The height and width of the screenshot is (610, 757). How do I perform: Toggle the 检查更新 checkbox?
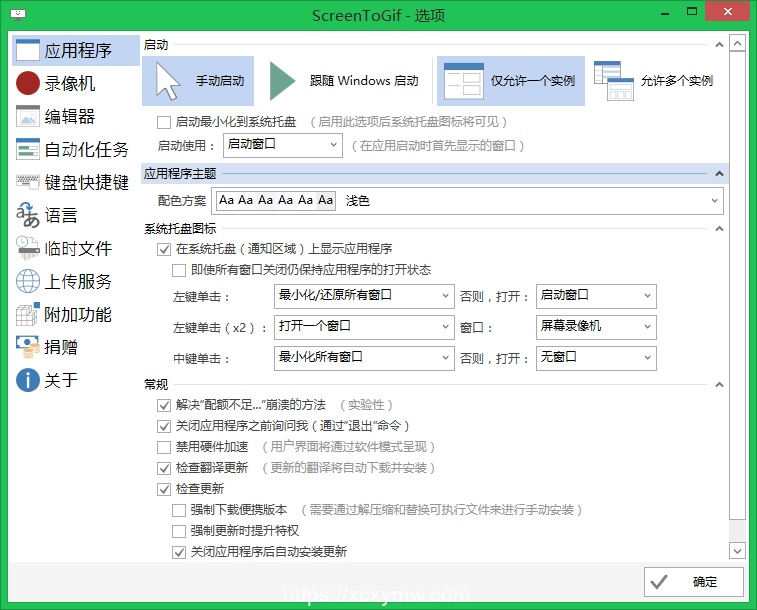pos(164,489)
